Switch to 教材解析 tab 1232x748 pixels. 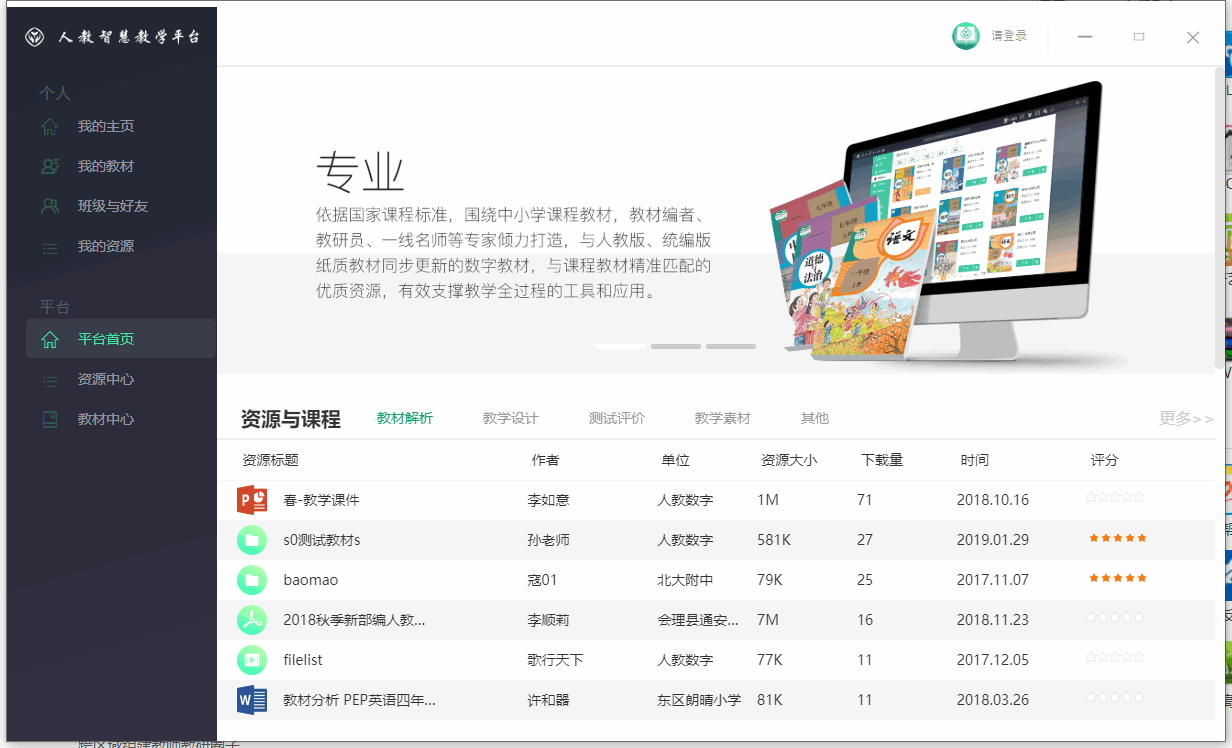click(x=405, y=419)
